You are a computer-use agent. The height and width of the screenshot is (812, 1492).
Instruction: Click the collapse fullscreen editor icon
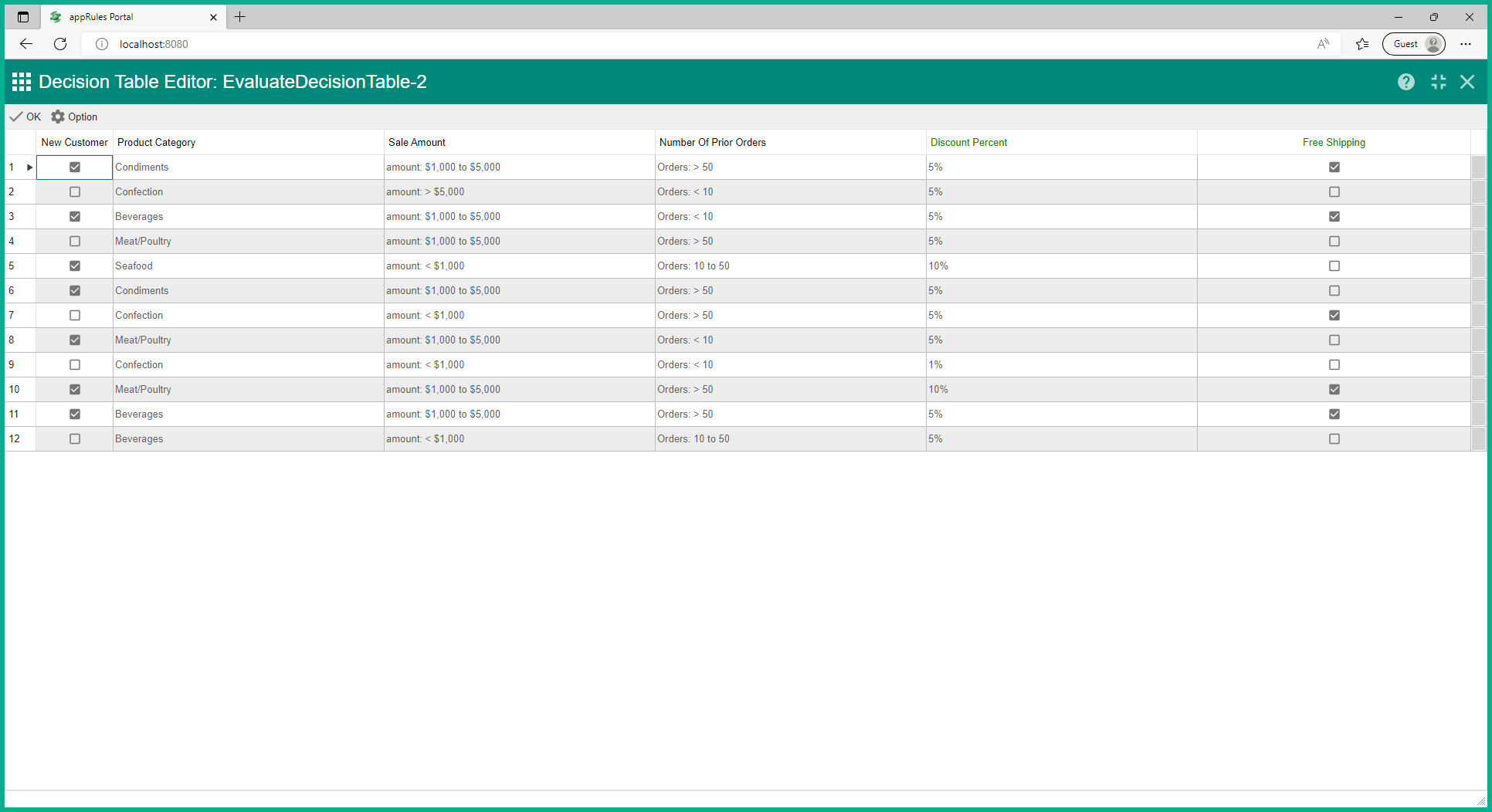1438,82
